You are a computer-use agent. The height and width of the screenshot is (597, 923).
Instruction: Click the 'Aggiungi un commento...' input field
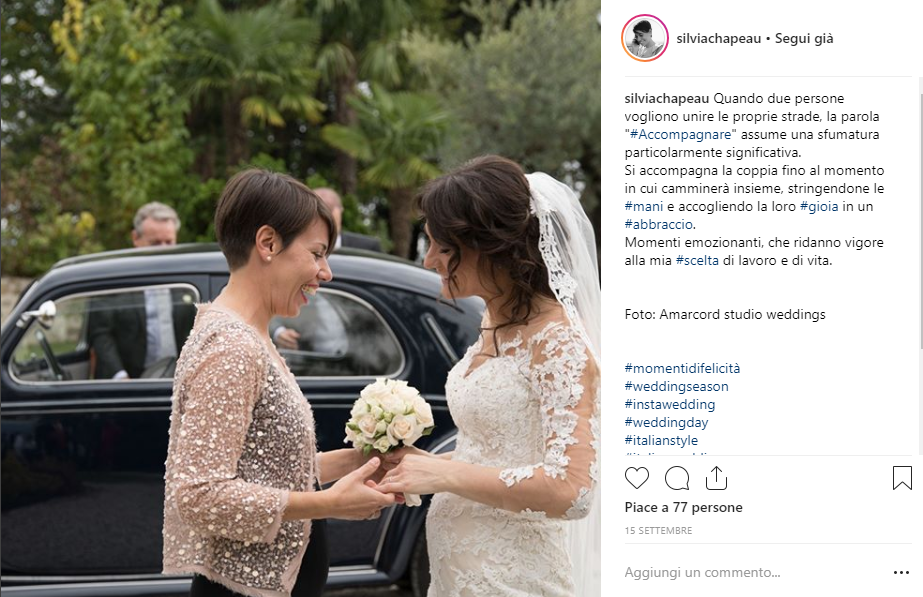755,572
